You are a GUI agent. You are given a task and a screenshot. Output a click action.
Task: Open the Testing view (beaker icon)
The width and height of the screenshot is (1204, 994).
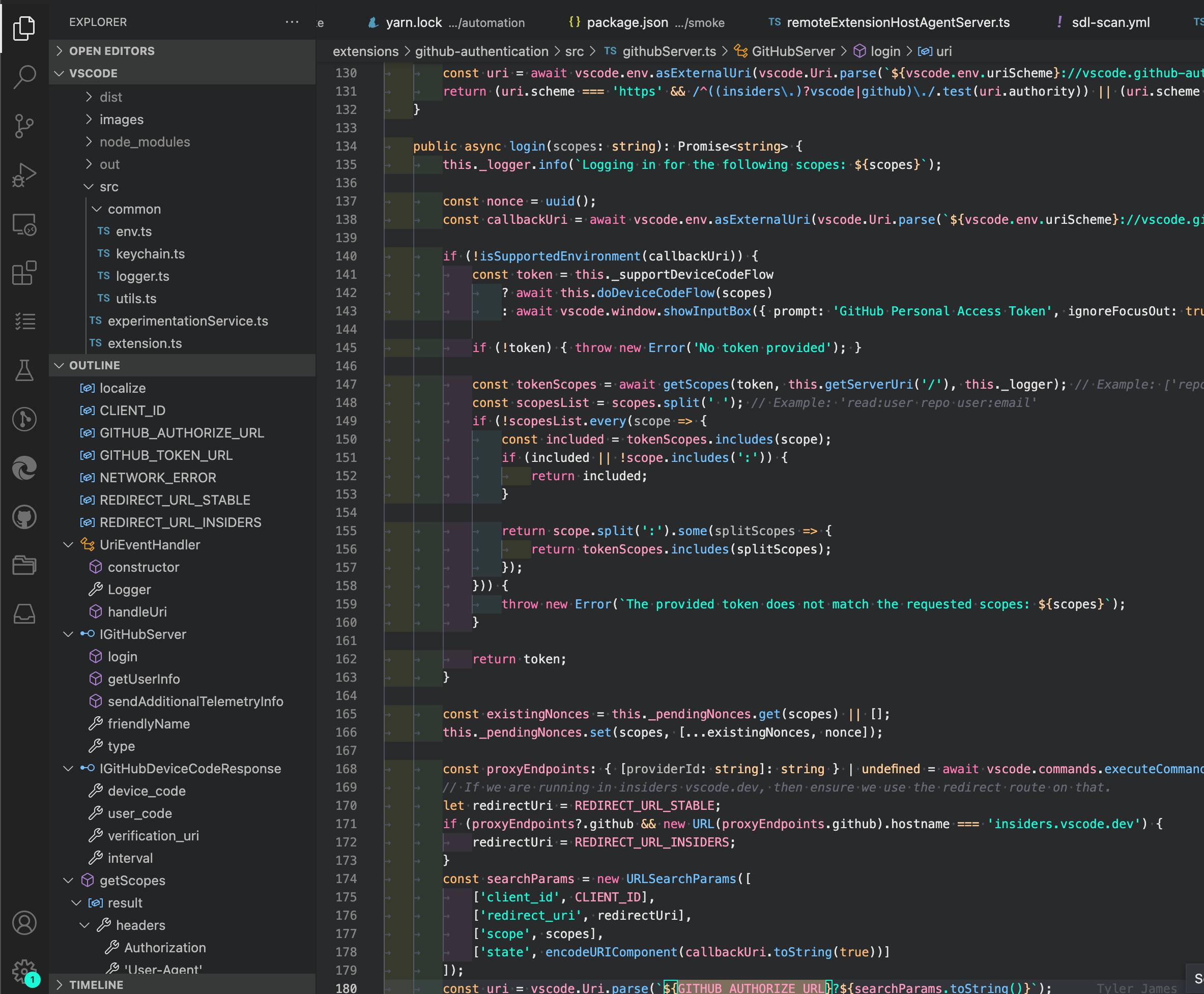tap(25, 370)
